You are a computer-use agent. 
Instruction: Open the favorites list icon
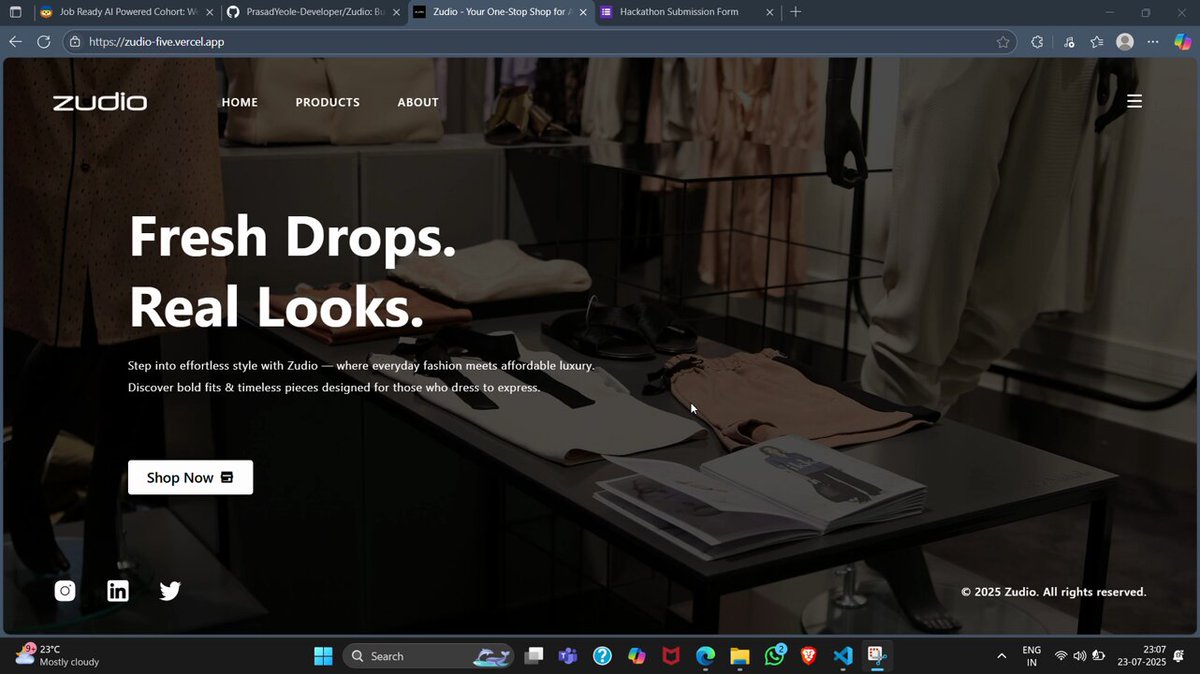(x=1097, y=42)
